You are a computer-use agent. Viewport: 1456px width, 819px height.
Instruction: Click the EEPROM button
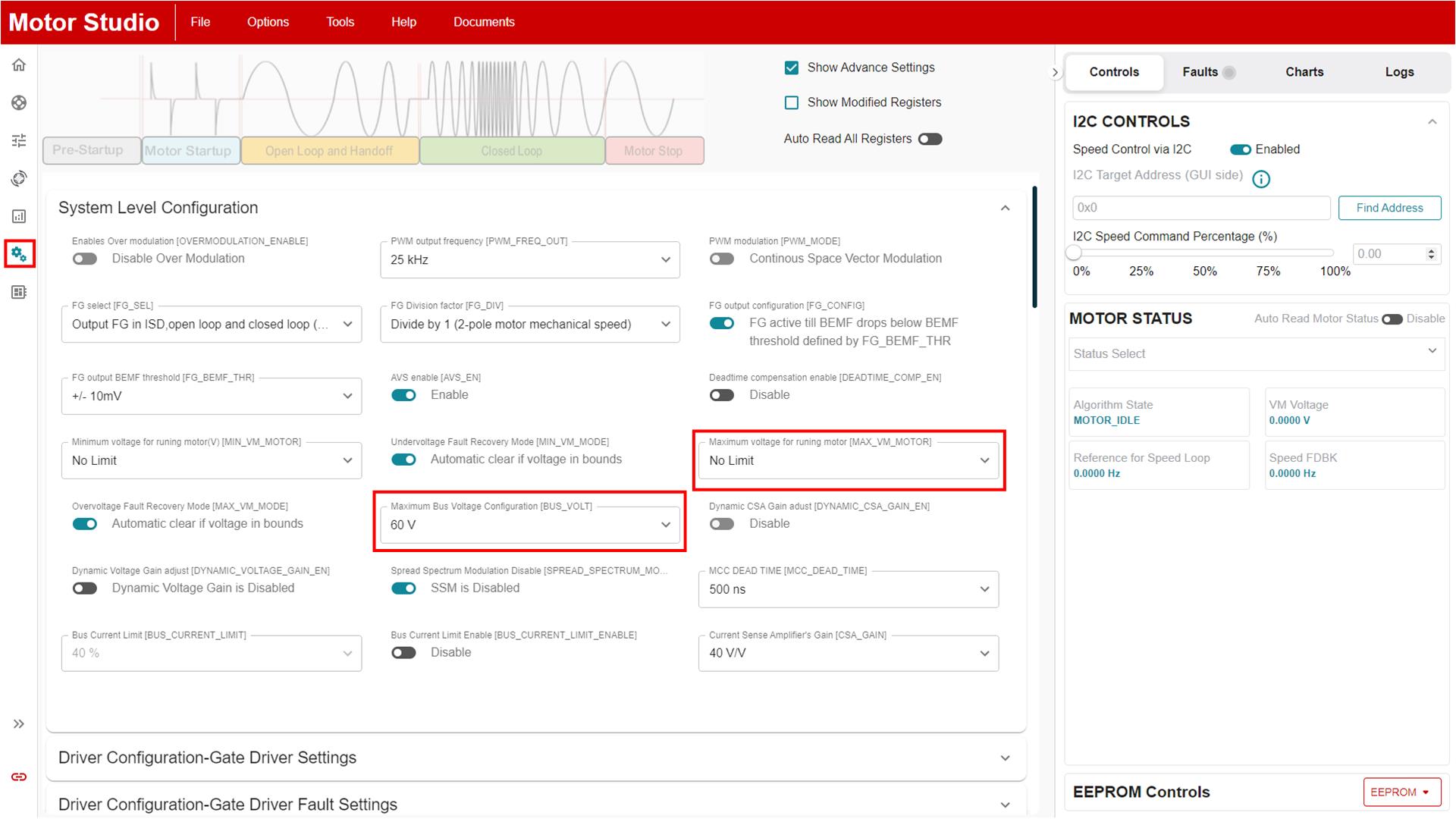pos(1399,792)
